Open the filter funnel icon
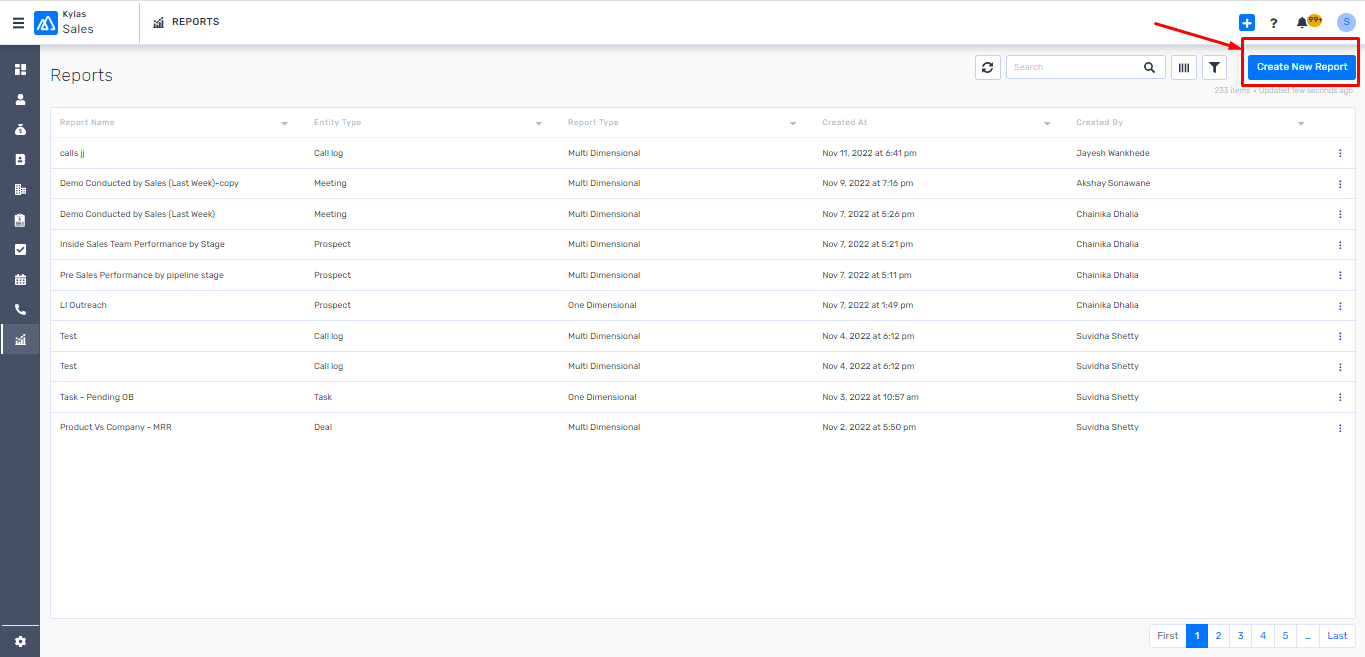 click(1214, 67)
